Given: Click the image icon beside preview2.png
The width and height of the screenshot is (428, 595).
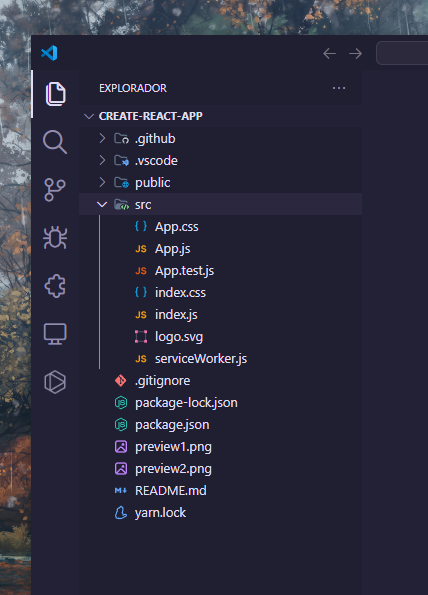Looking at the screenshot, I should pyautogui.click(x=121, y=469).
